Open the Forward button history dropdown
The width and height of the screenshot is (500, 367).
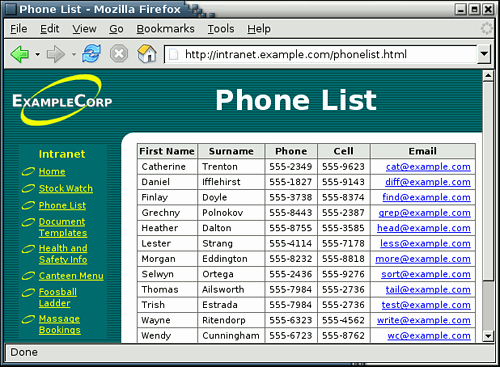[74, 54]
